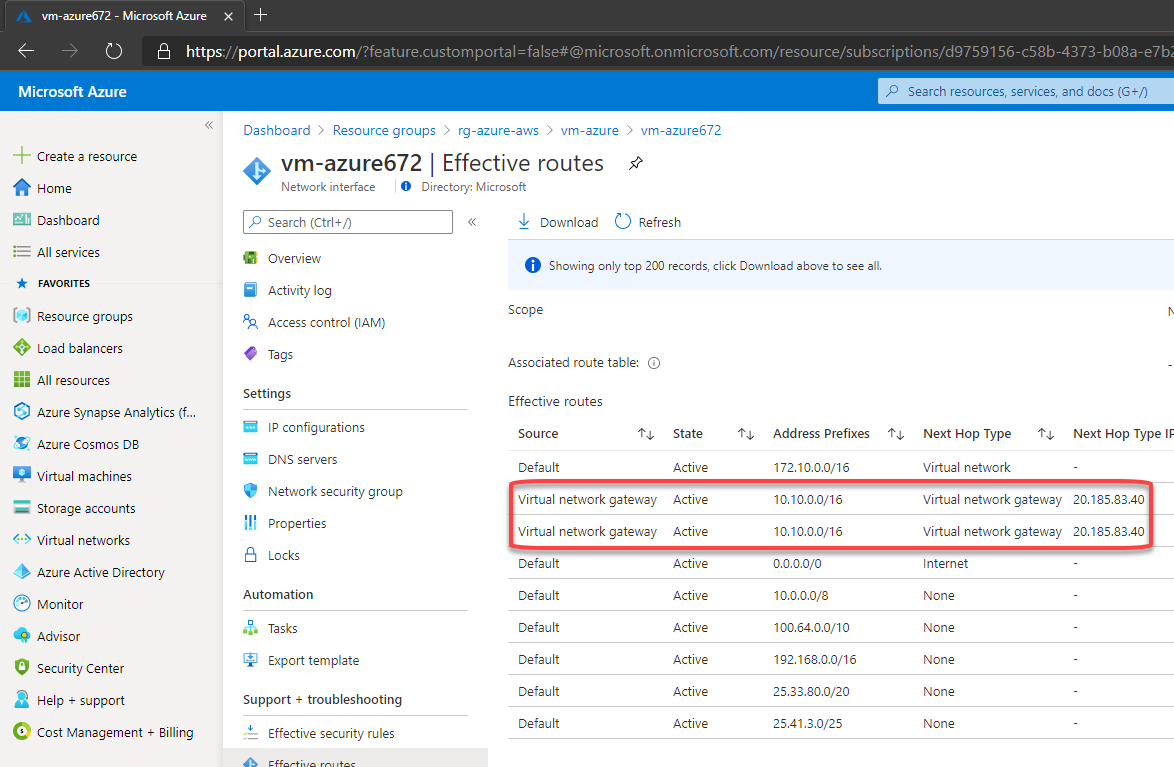
Task: Sort routes by Next Hop Type column
Action: click(1046, 434)
